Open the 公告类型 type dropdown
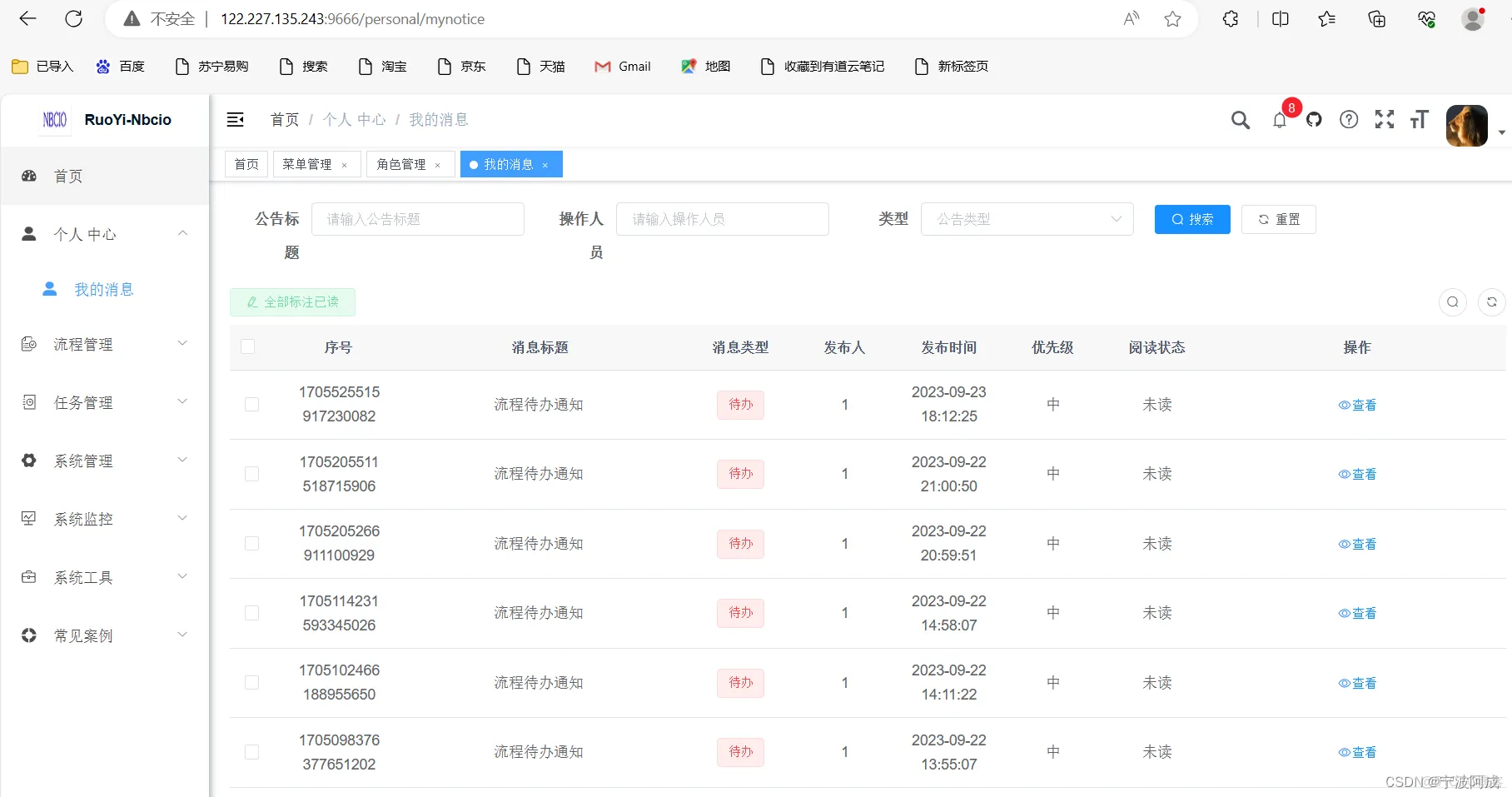 point(1027,219)
